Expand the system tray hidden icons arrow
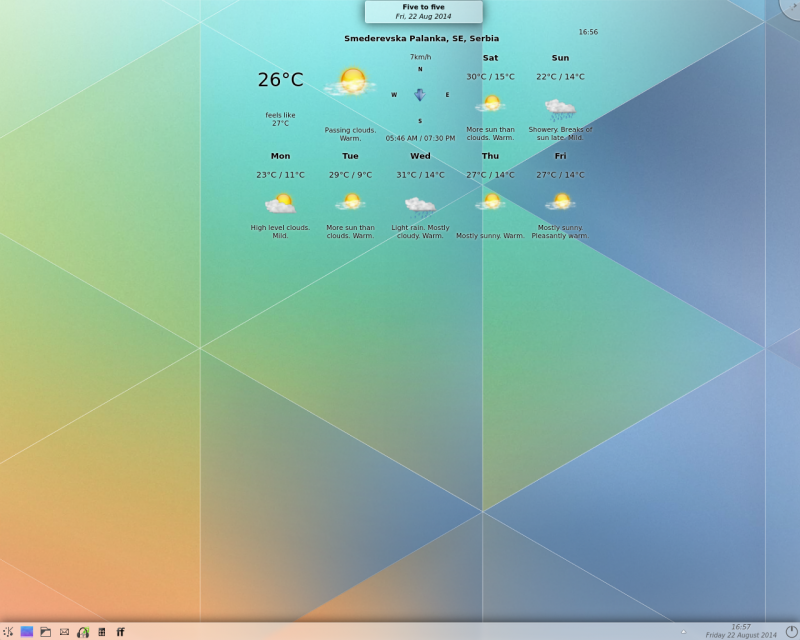 683,632
